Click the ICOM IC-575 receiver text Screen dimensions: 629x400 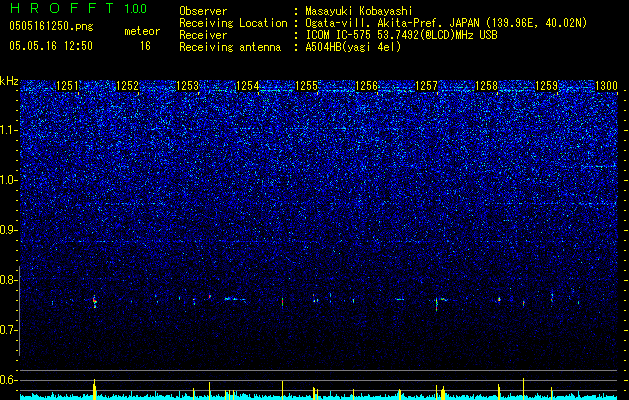coord(401,35)
